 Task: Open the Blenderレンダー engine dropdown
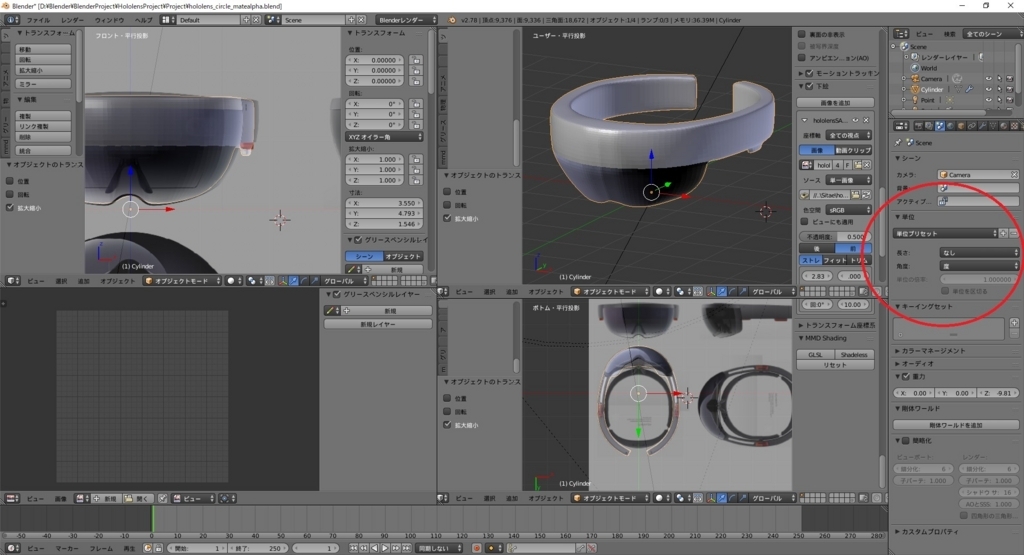coord(405,20)
